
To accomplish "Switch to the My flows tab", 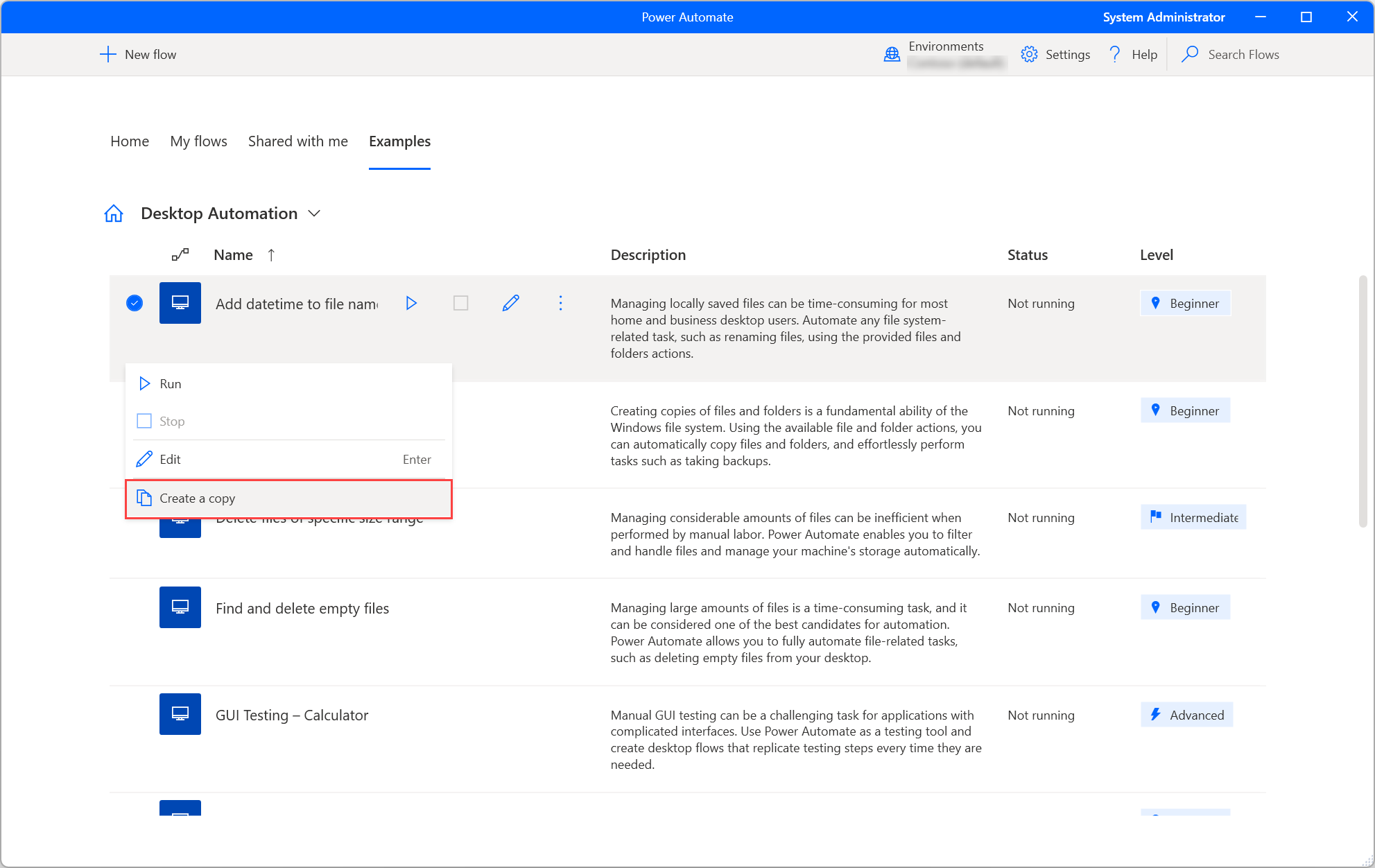I will (199, 141).
